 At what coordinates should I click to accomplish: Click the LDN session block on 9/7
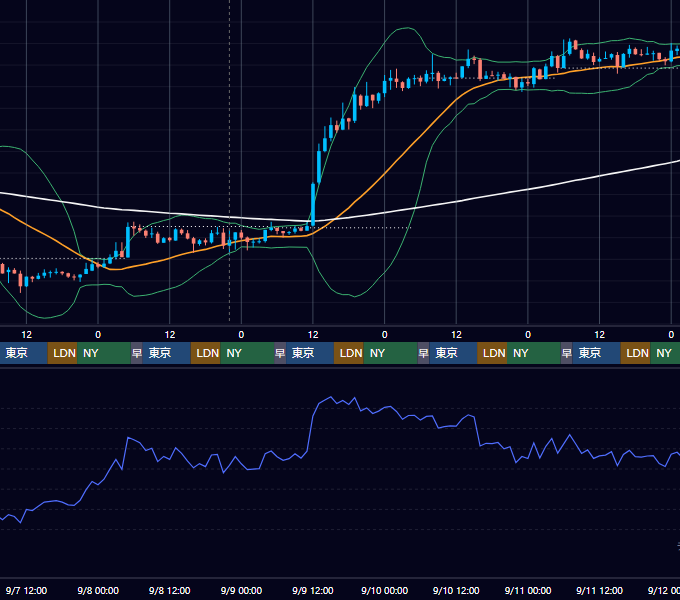[62, 353]
